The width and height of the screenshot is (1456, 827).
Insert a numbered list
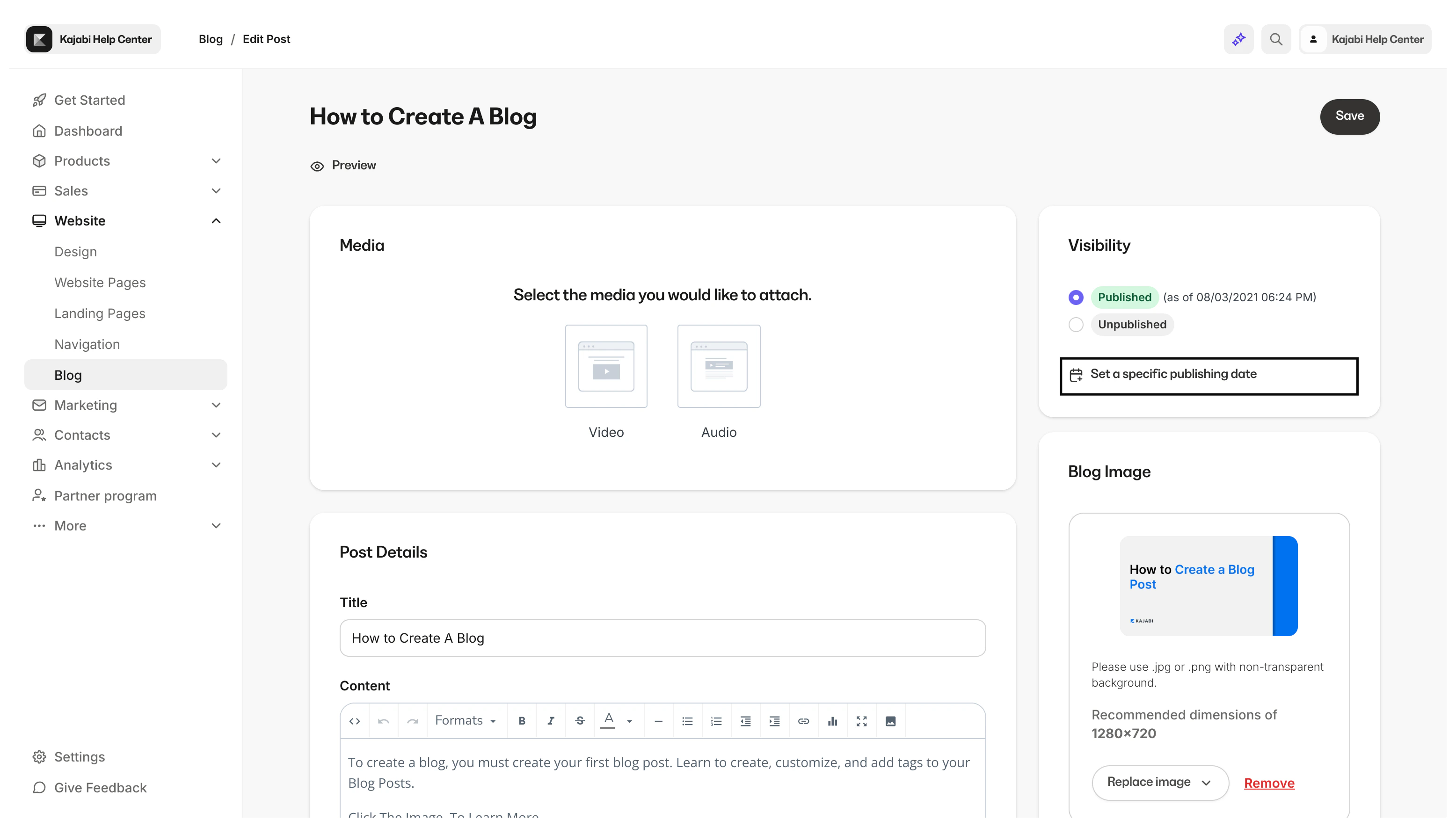pos(716,720)
